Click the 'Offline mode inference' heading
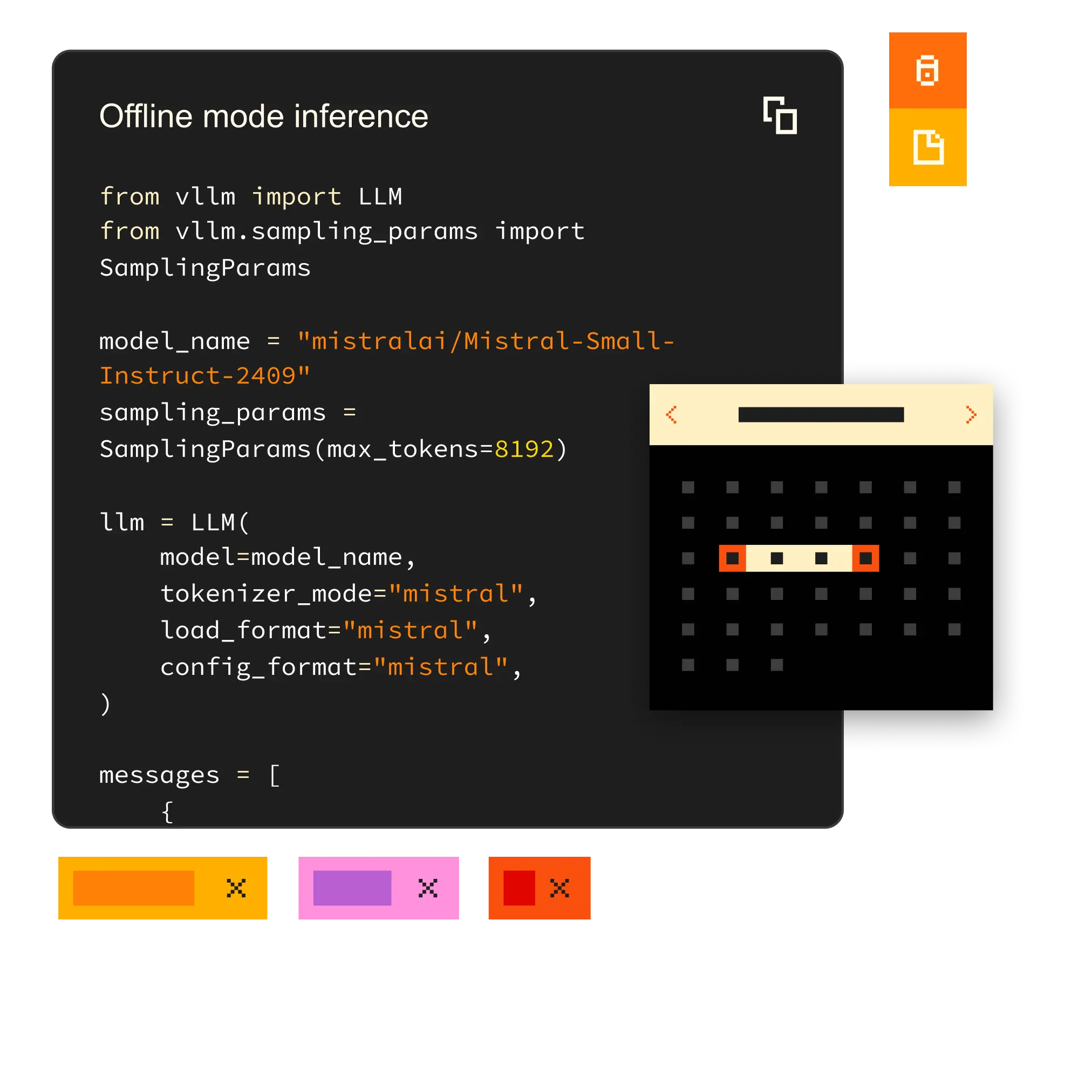 coord(263,117)
